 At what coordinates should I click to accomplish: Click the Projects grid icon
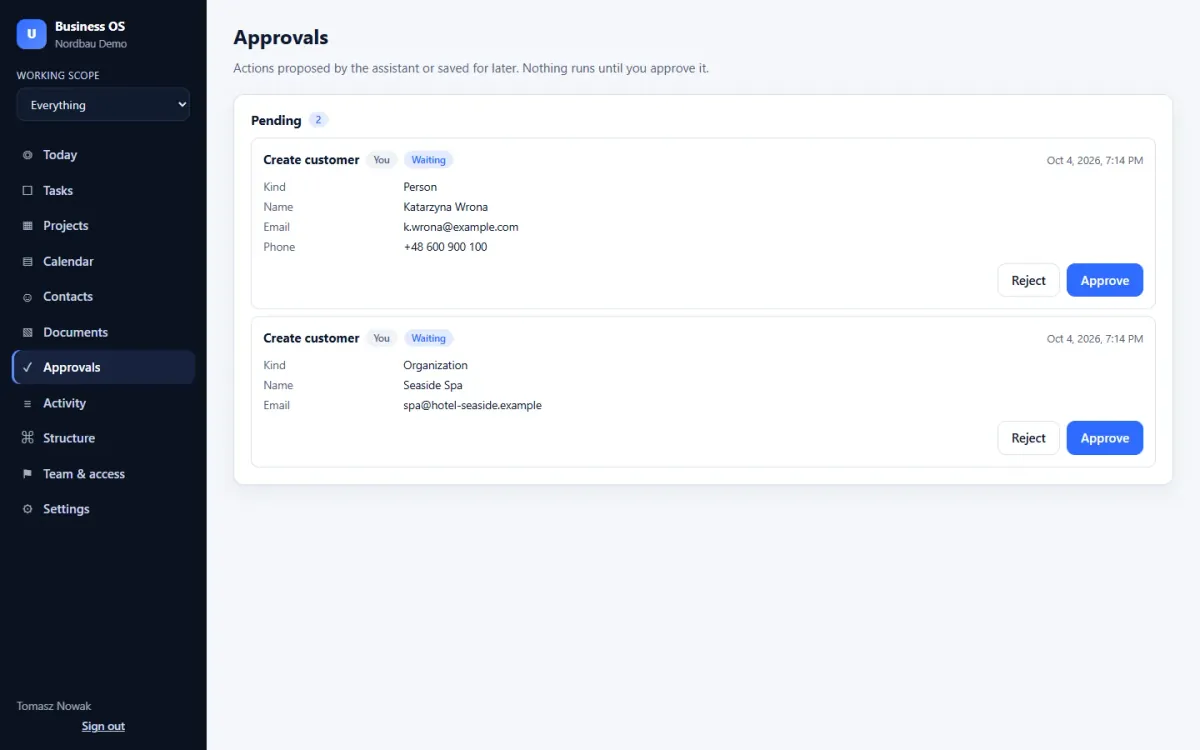[27, 226]
